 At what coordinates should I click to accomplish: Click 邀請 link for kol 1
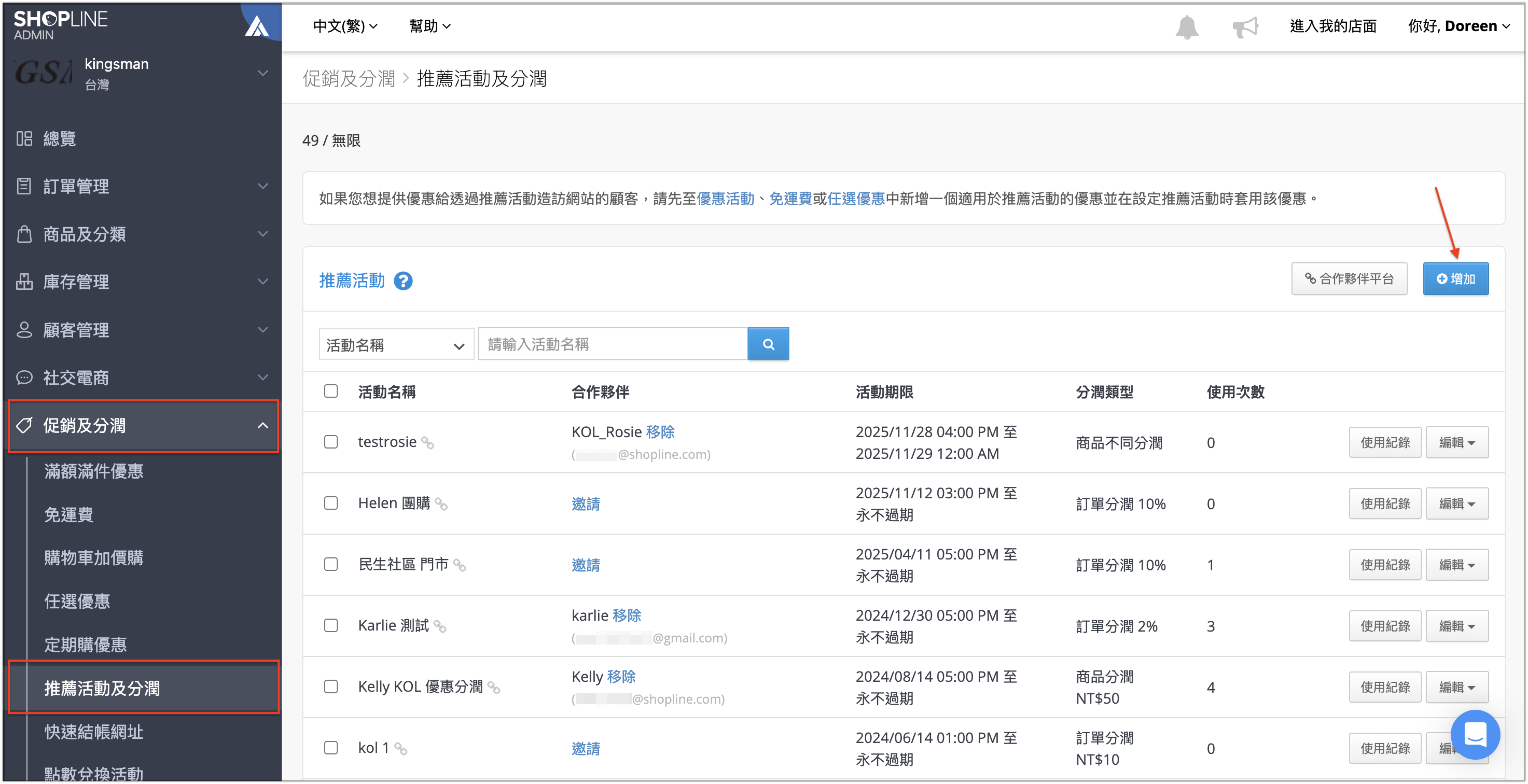coord(586,749)
